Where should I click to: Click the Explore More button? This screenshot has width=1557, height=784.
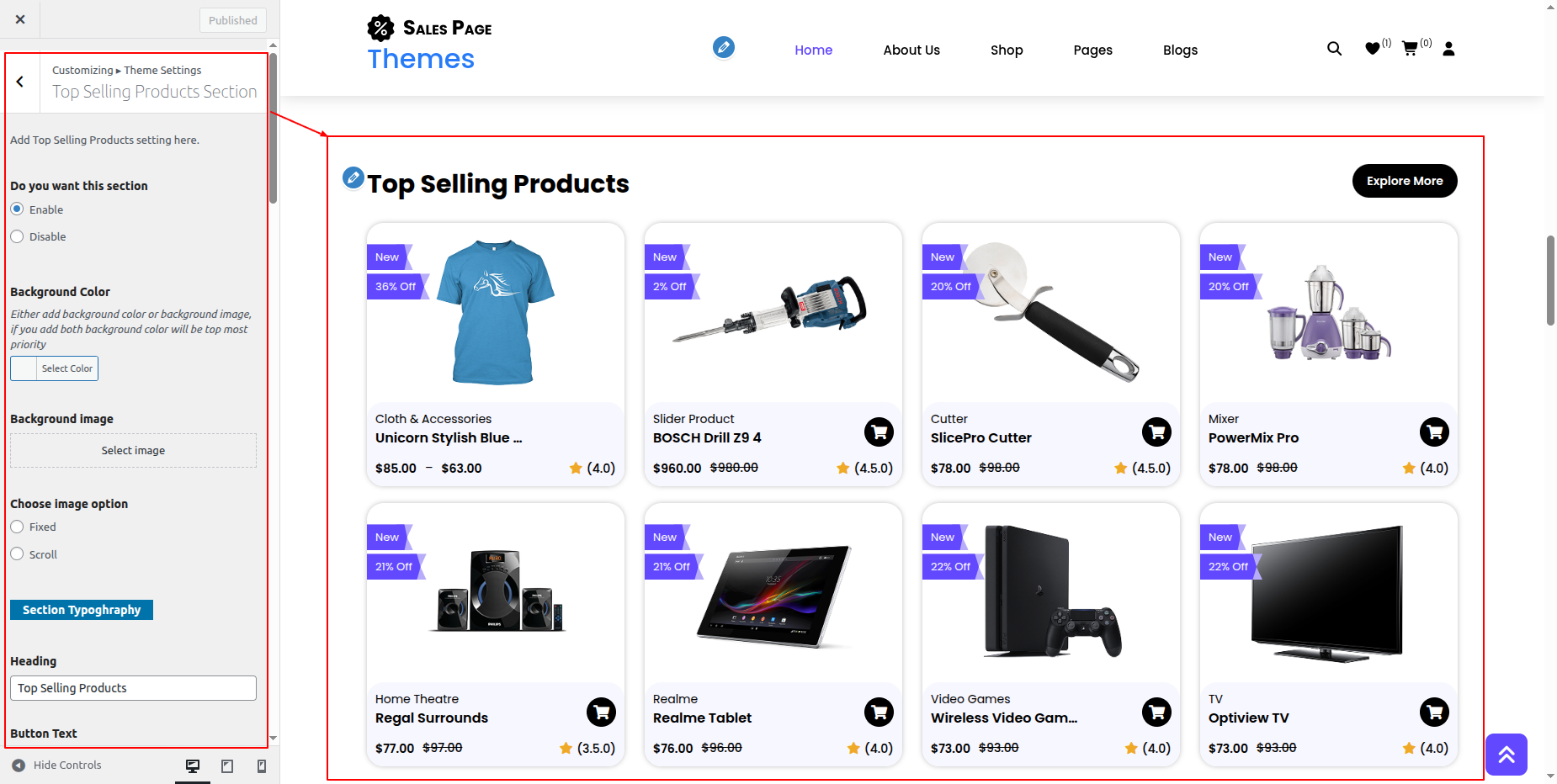[x=1404, y=181]
